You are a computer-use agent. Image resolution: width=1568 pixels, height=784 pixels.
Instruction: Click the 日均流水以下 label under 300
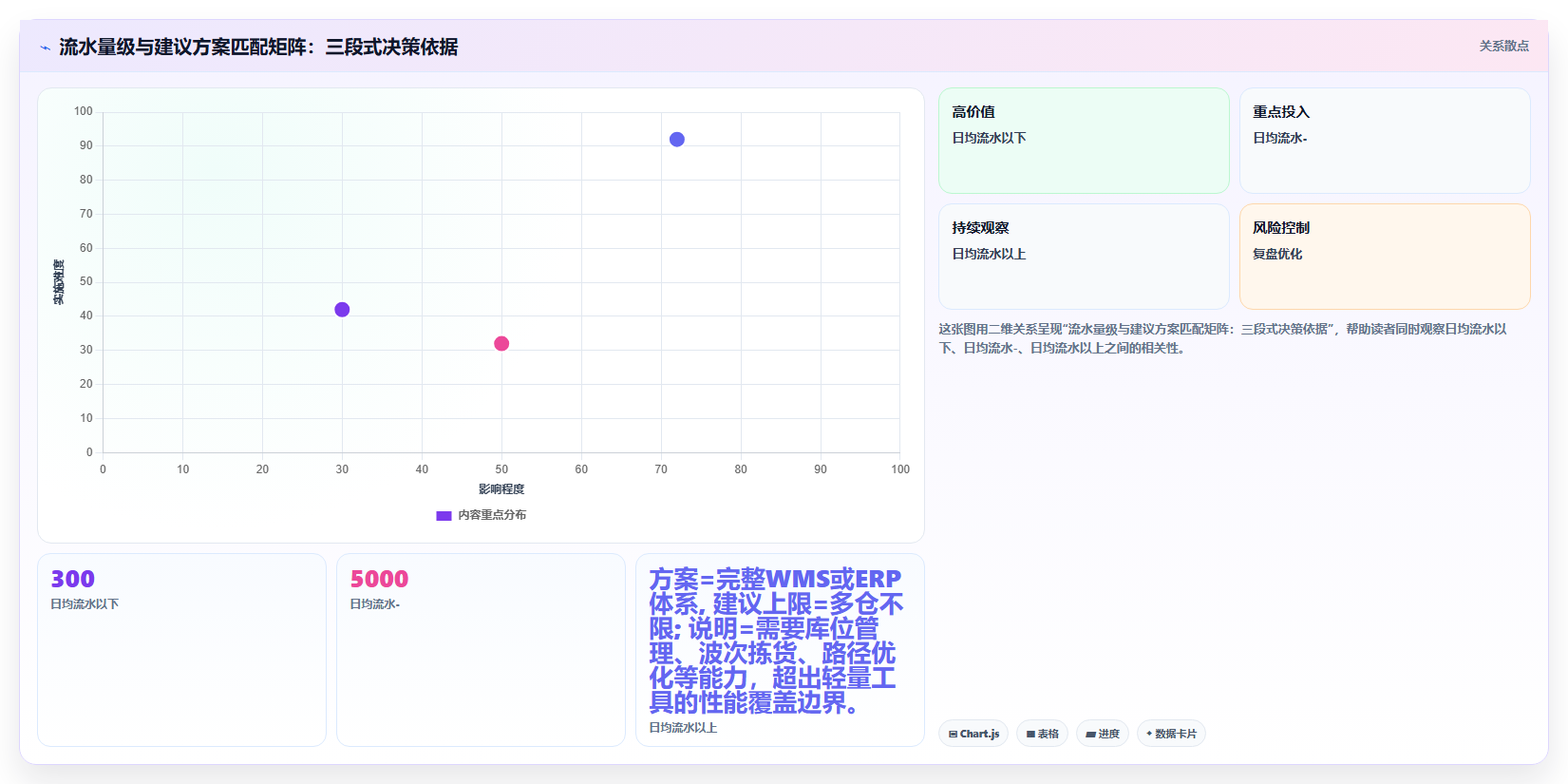tap(85, 604)
